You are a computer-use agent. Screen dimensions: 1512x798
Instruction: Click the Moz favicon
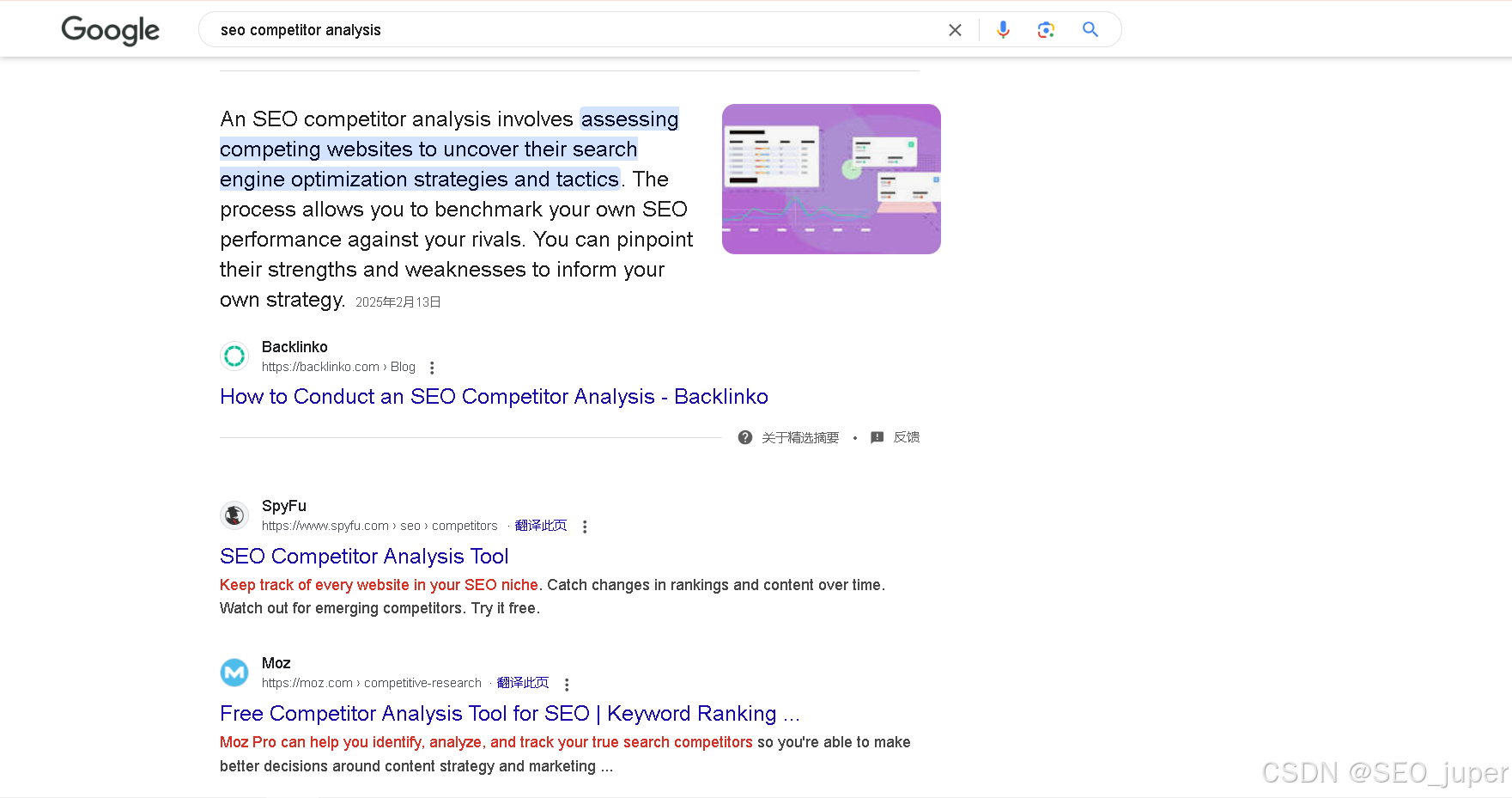[x=234, y=672]
